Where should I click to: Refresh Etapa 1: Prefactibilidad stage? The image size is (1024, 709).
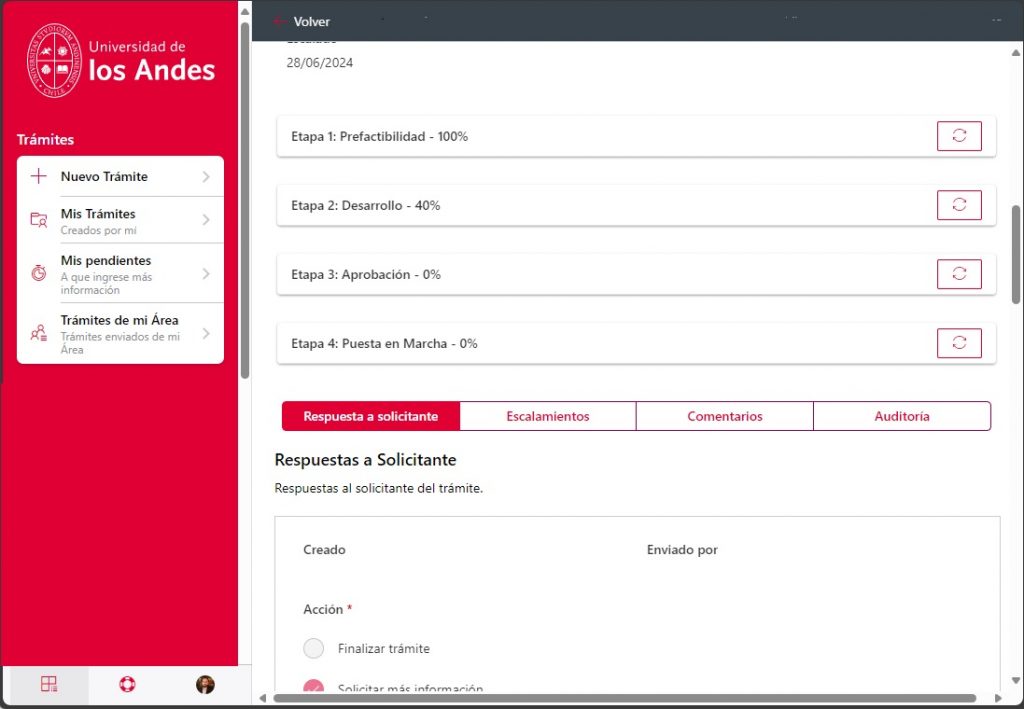point(959,136)
